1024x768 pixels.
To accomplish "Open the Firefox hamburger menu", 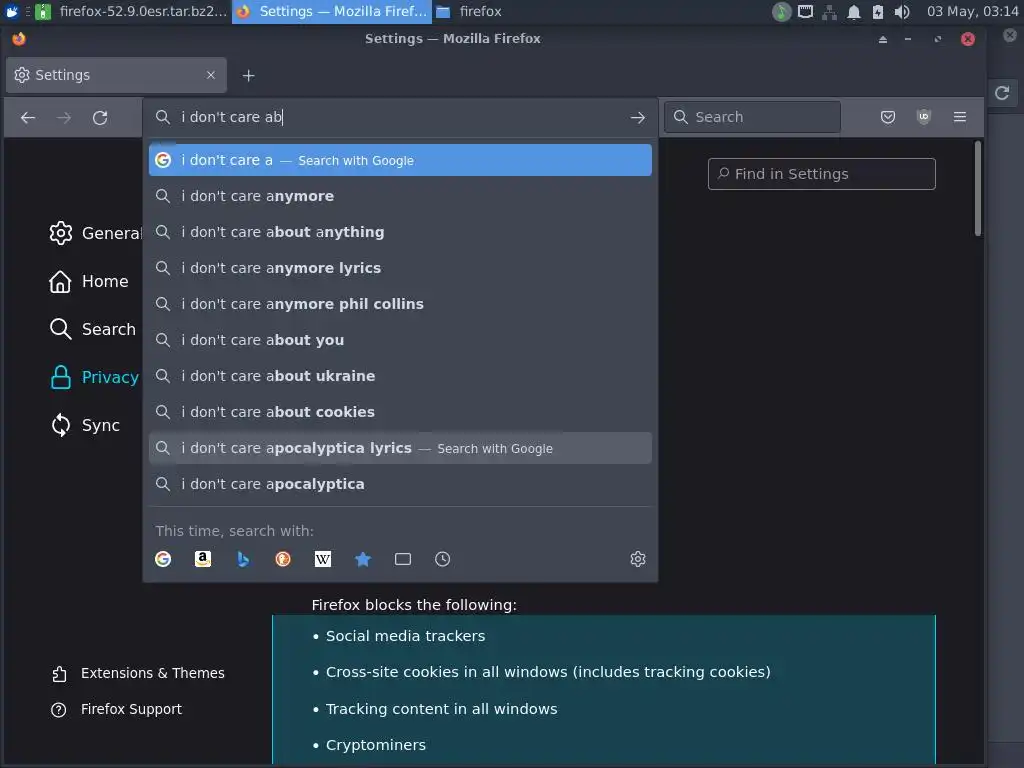I will click(x=959, y=117).
